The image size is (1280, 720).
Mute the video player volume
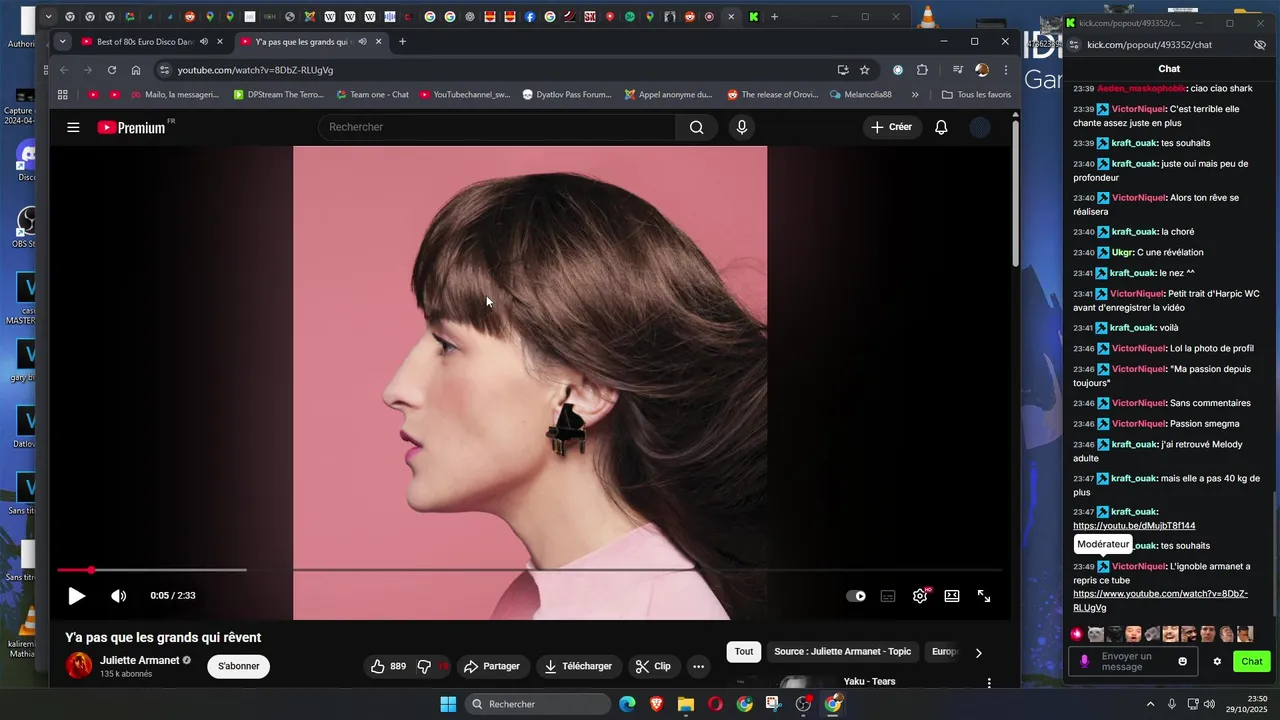click(x=118, y=596)
